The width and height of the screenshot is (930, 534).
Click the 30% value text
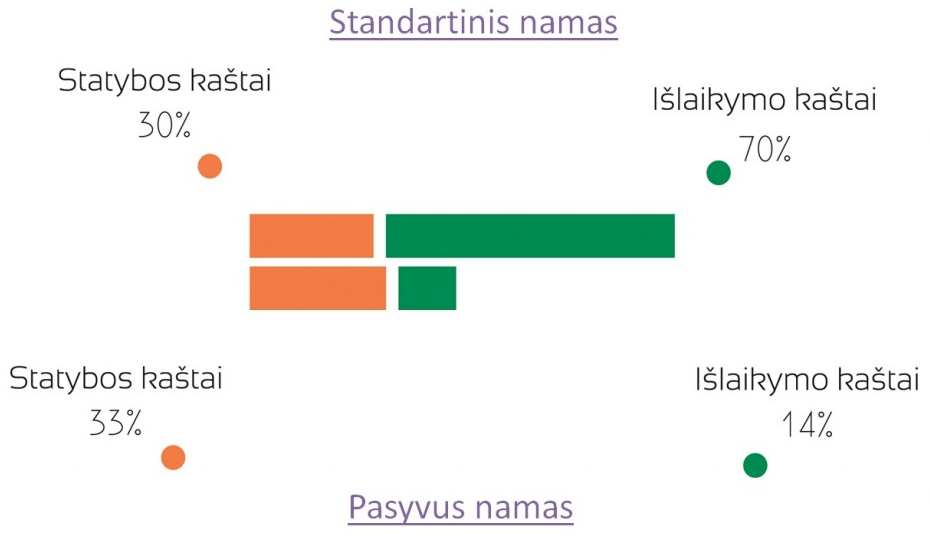point(164,126)
